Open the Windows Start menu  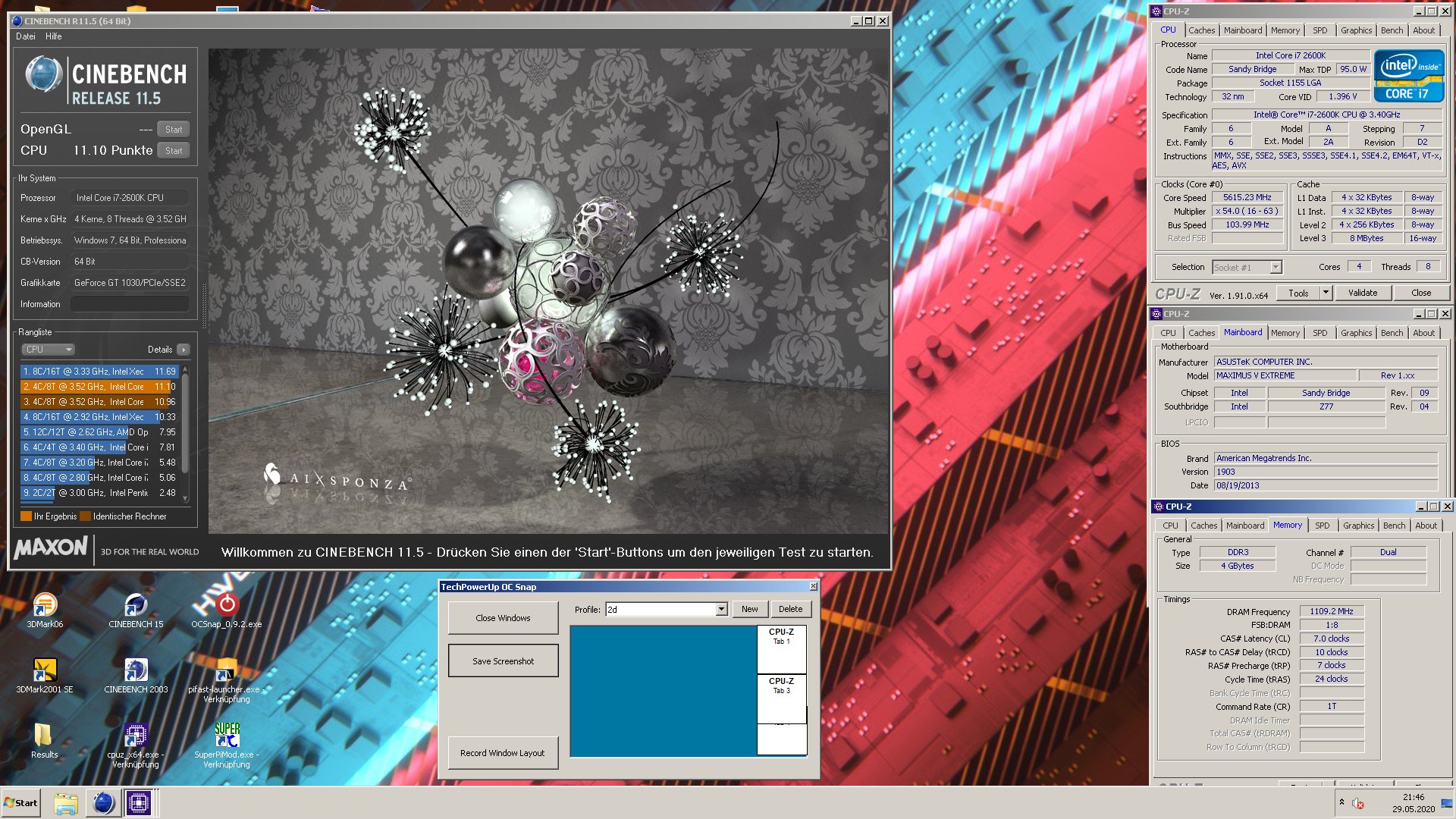20,803
